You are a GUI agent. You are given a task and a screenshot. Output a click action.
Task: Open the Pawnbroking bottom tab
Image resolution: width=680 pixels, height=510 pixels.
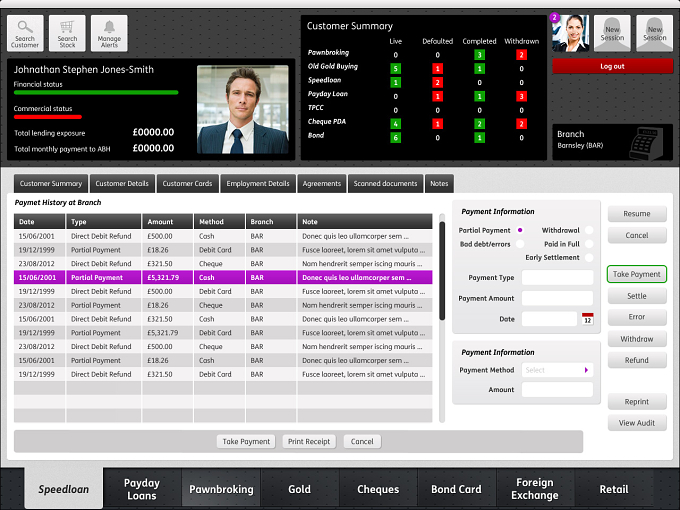[221, 489]
